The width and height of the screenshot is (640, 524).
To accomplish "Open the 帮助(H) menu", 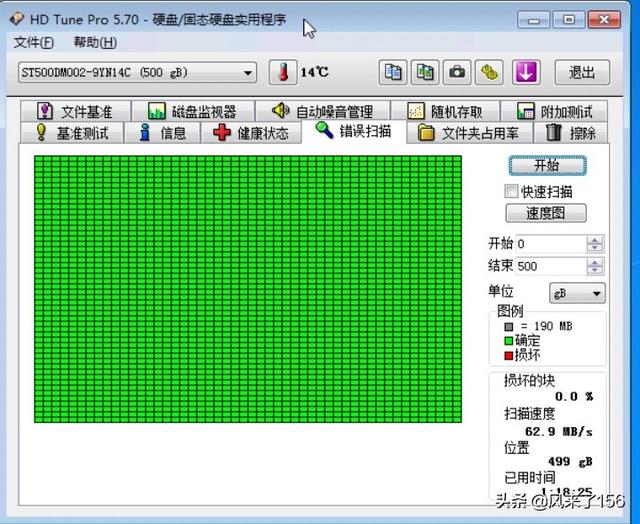I will click(95, 42).
